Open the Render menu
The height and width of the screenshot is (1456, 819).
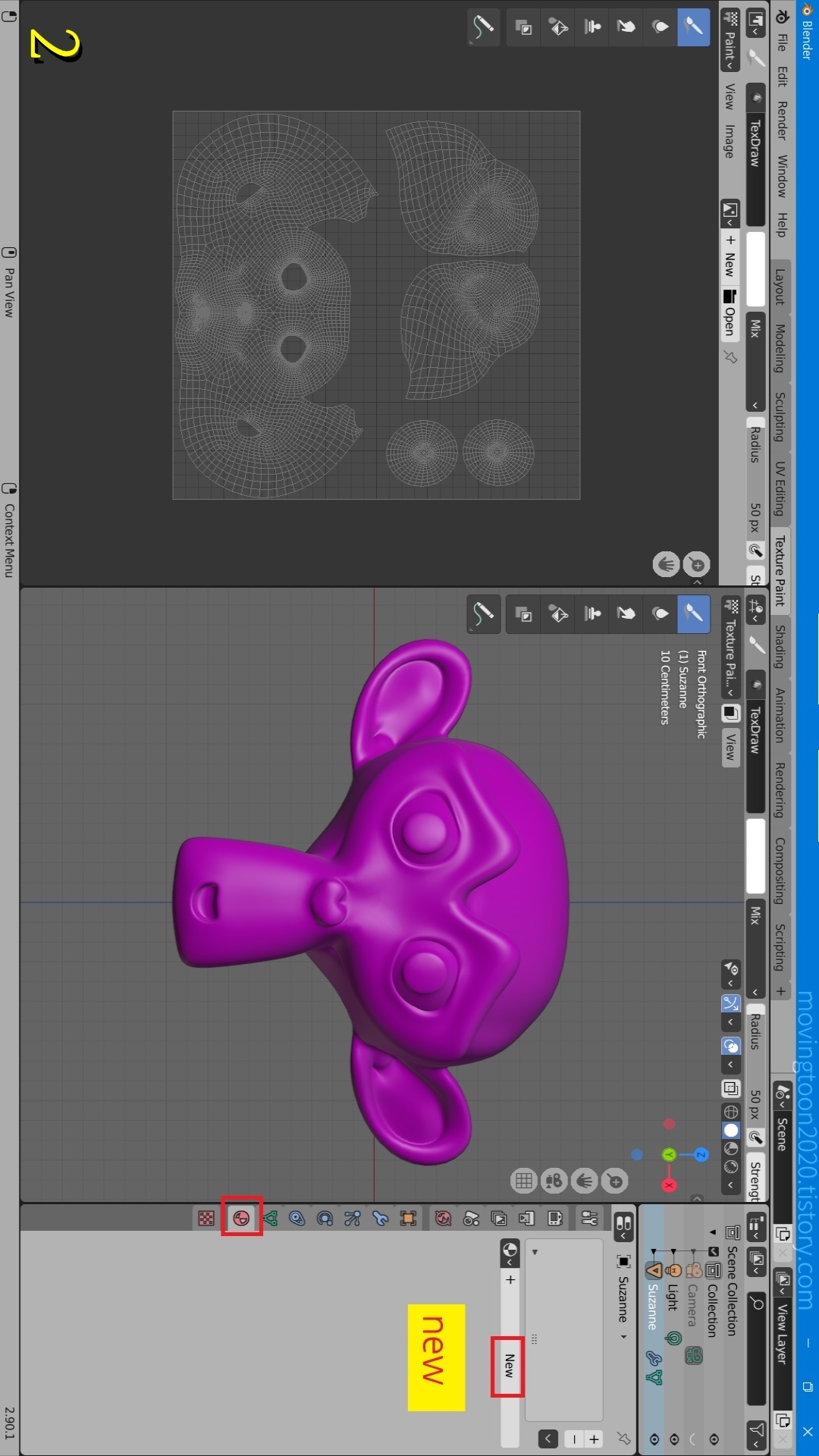tap(782, 121)
